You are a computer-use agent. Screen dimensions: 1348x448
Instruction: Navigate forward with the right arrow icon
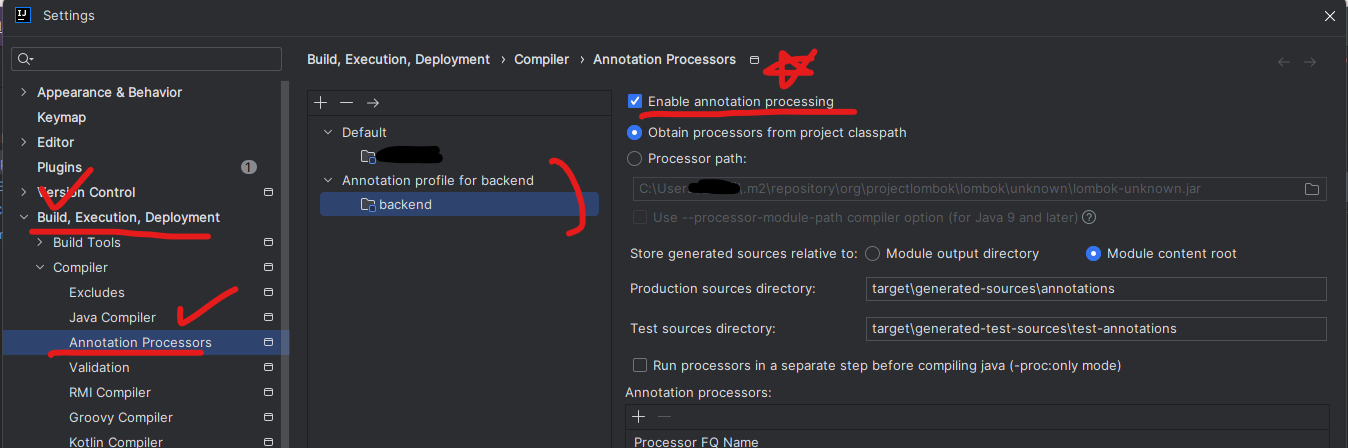[1310, 62]
